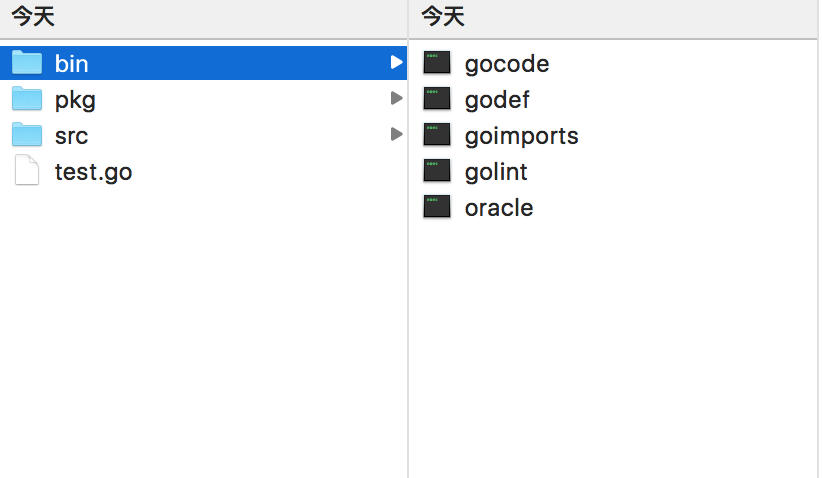Click the gocode executable icon
Screen dimensions: 822x478
tap(437, 62)
